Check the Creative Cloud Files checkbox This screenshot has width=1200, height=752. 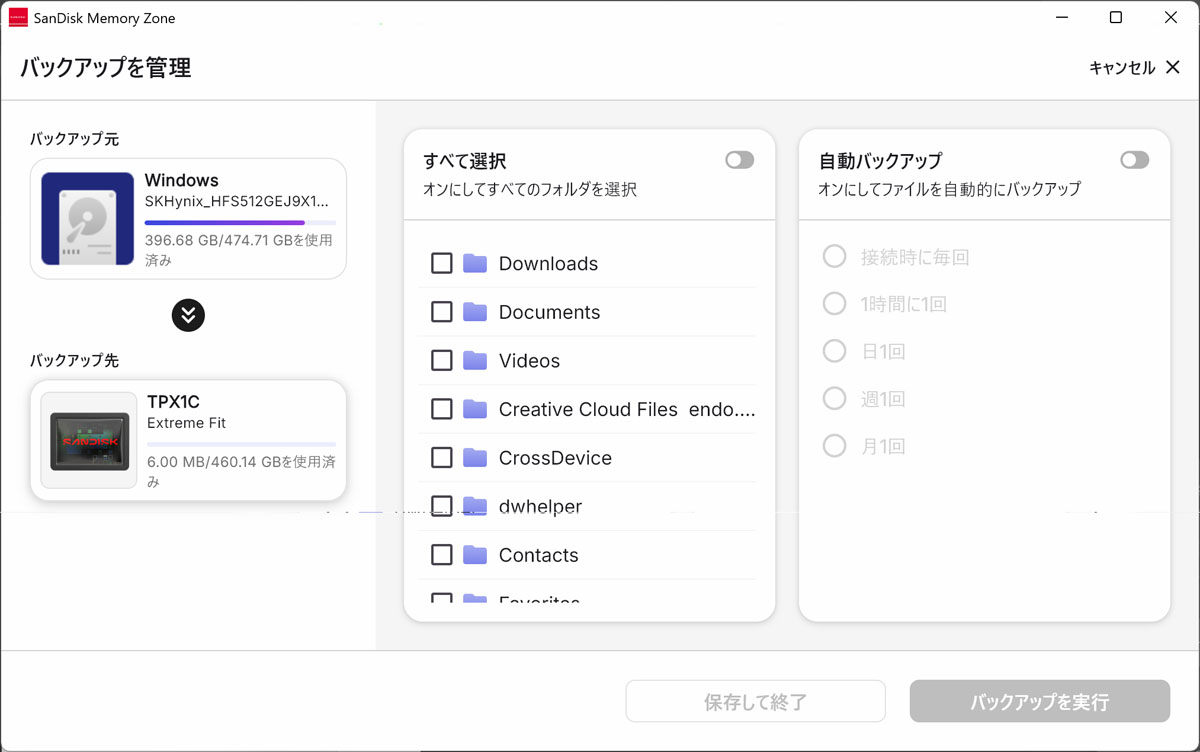(x=441, y=409)
